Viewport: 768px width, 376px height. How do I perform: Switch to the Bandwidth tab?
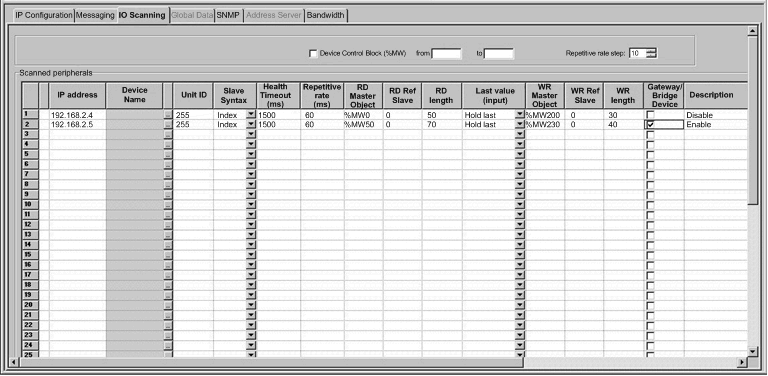tap(326, 15)
